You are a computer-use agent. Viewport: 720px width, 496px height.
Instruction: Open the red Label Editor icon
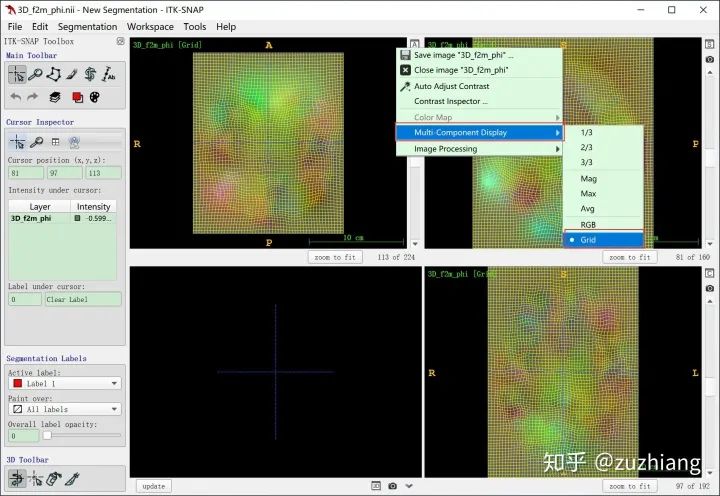pos(77,97)
